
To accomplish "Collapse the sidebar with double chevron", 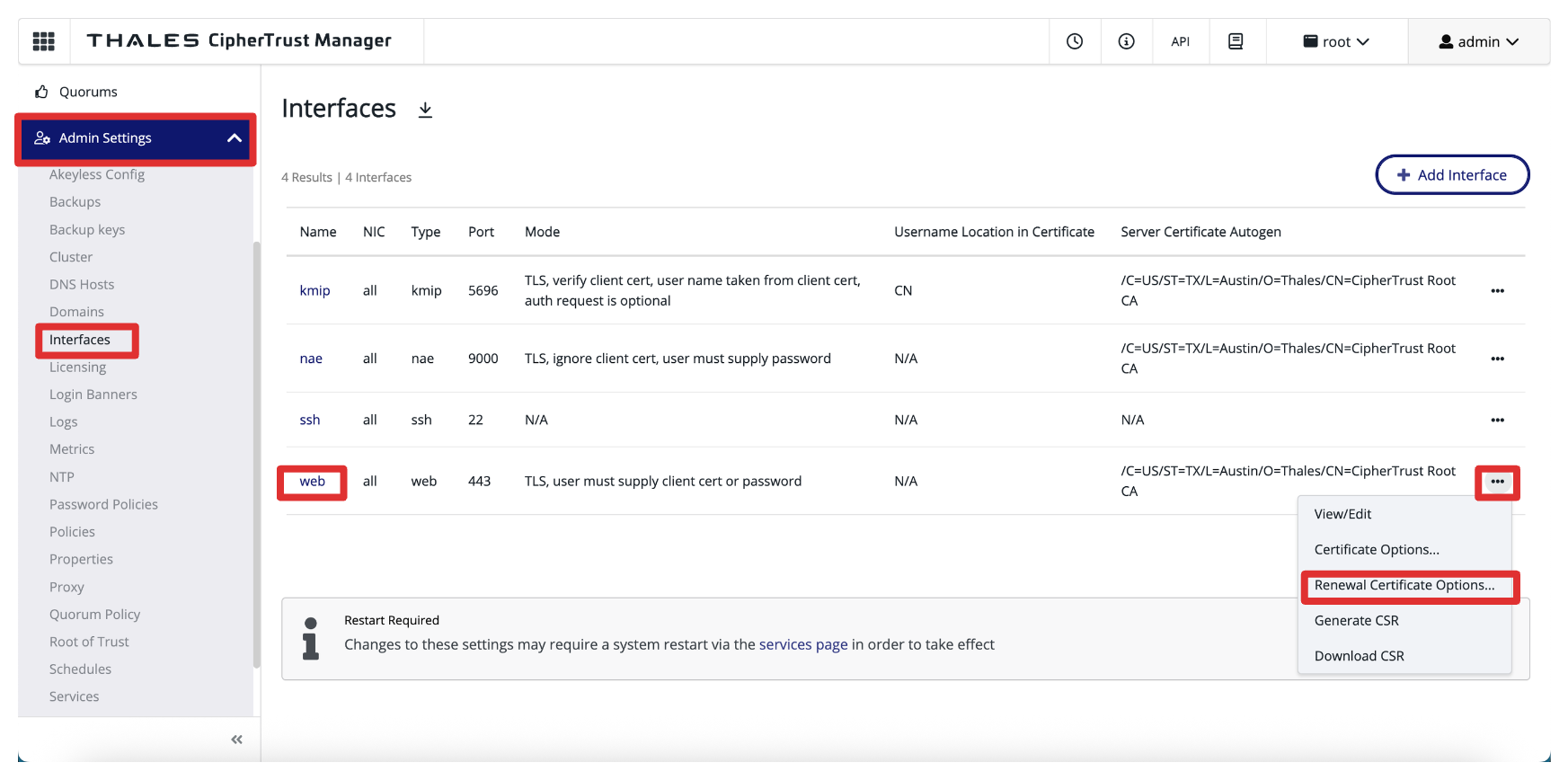I will [x=236, y=740].
